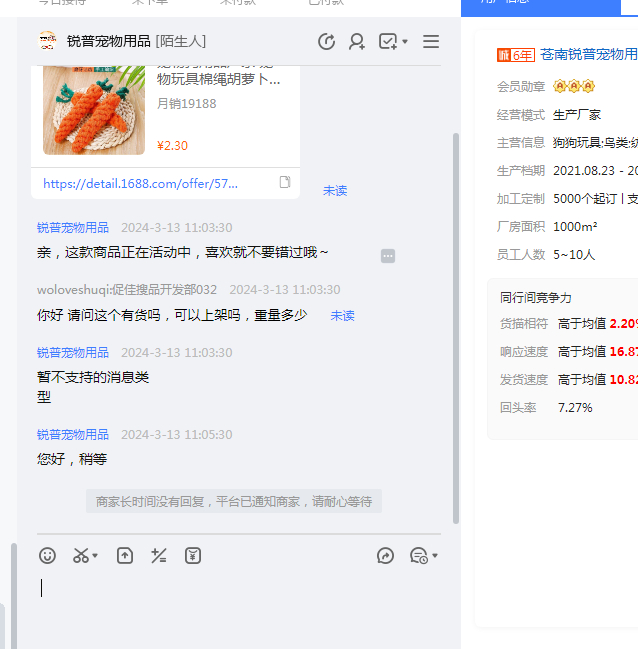The width and height of the screenshot is (638, 649).
Task: Click the forward arrow icon in toolbar
Action: click(385, 556)
